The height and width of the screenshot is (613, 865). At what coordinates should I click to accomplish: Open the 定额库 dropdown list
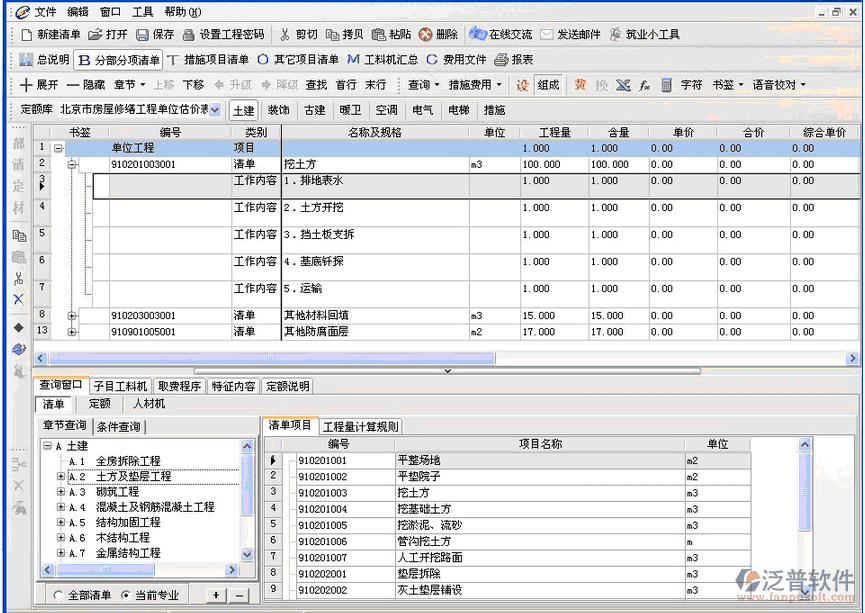(216, 110)
